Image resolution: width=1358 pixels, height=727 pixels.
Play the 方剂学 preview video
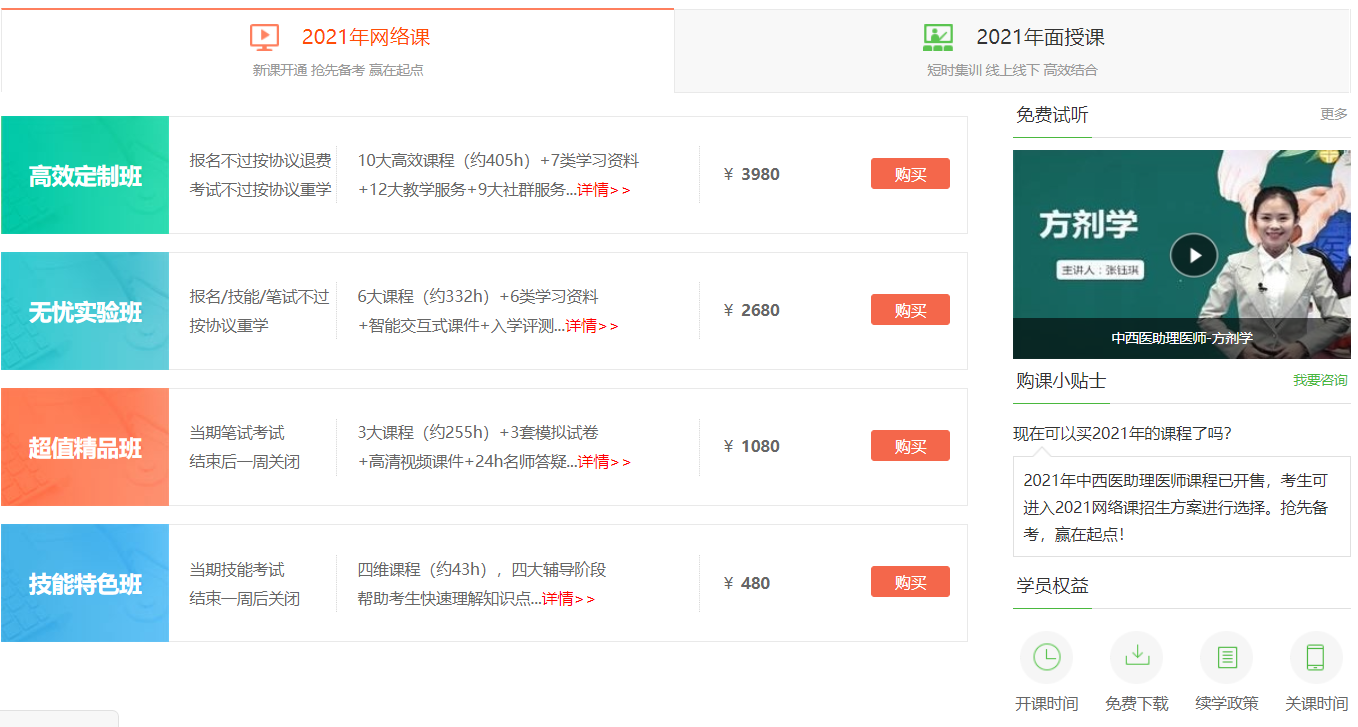(1193, 255)
